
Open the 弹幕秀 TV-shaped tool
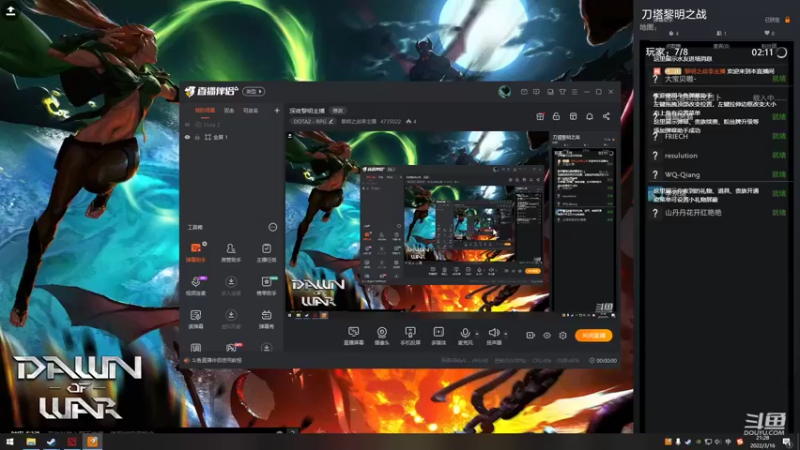pos(266,318)
